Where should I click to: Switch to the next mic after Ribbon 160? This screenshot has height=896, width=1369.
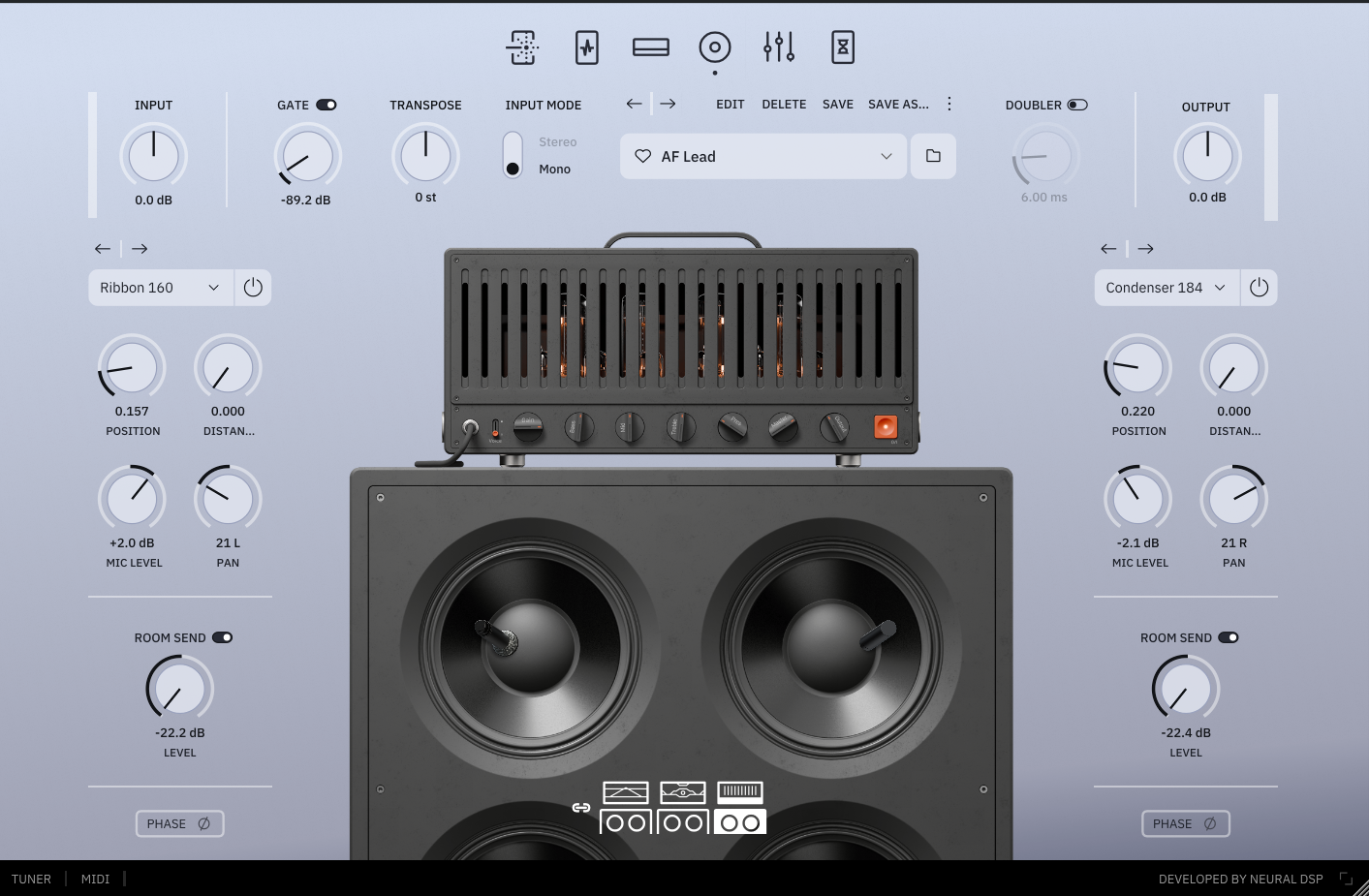coord(140,249)
